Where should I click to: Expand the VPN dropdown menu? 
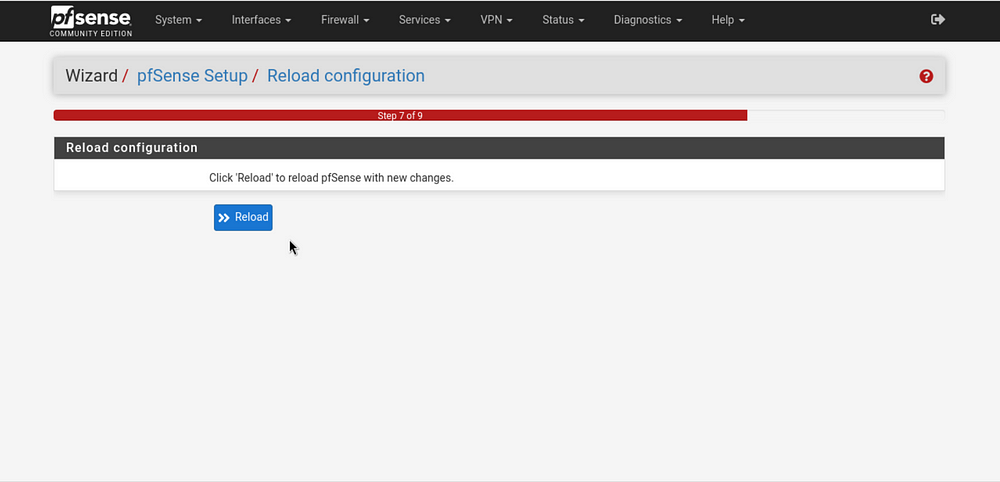pyautogui.click(x=496, y=20)
